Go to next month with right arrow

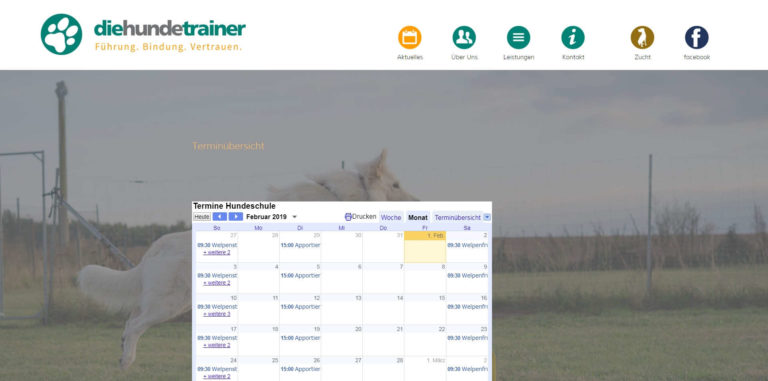tap(236, 216)
